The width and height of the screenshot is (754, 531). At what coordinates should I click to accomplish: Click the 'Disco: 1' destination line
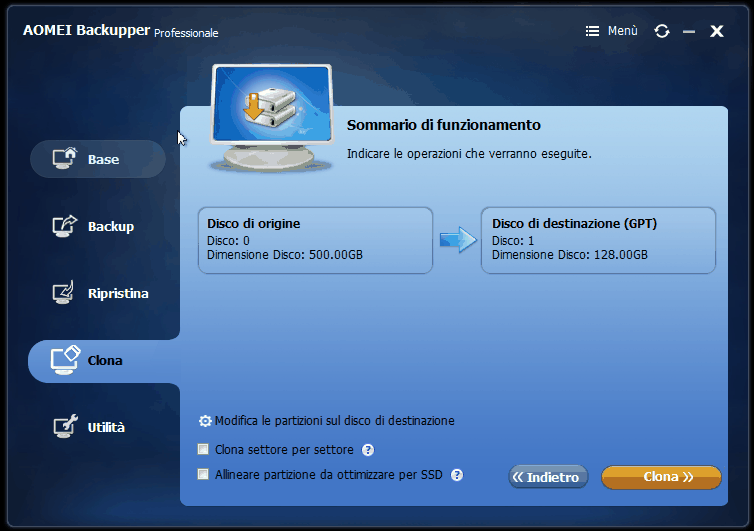click(x=513, y=240)
